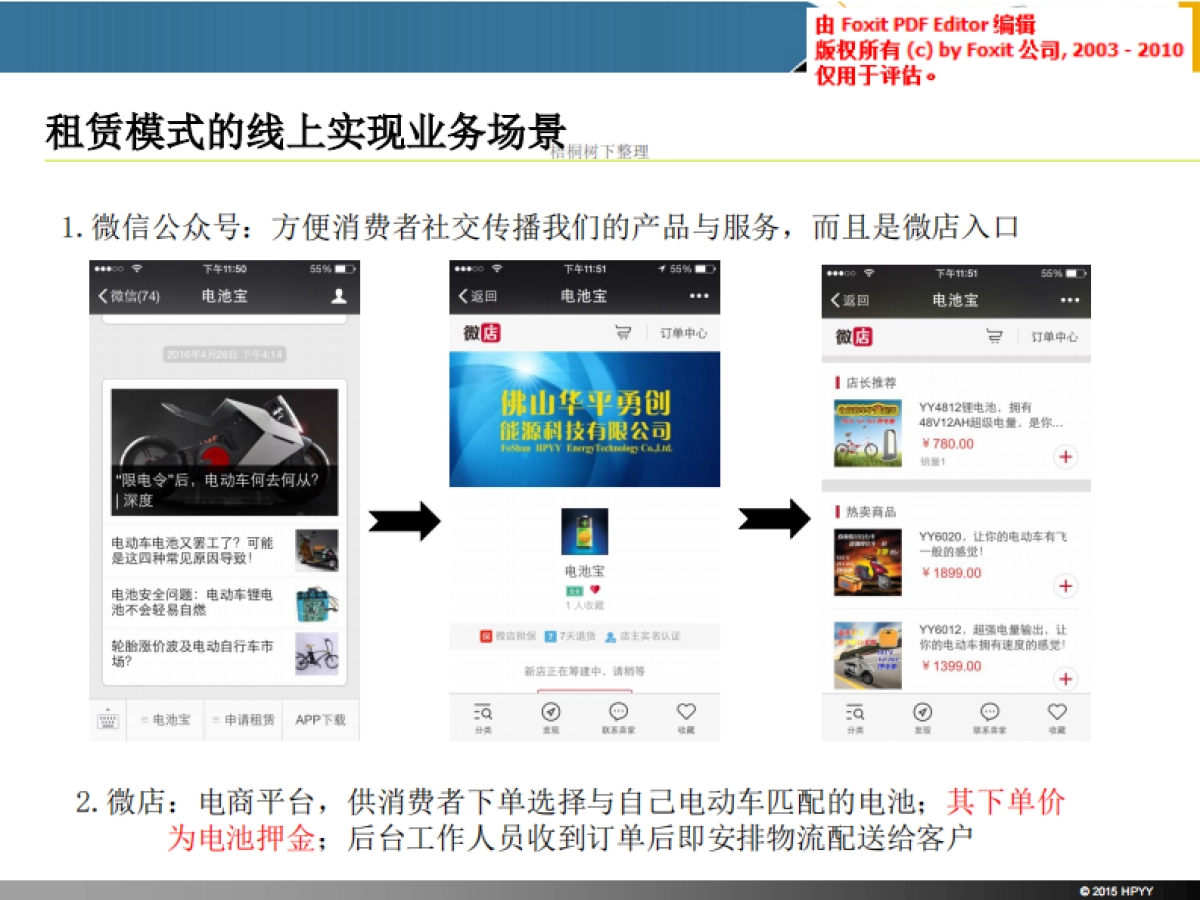Tap the 电池宝 shop avatar below the banner
1200x900 pixels.
click(x=584, y=532)
